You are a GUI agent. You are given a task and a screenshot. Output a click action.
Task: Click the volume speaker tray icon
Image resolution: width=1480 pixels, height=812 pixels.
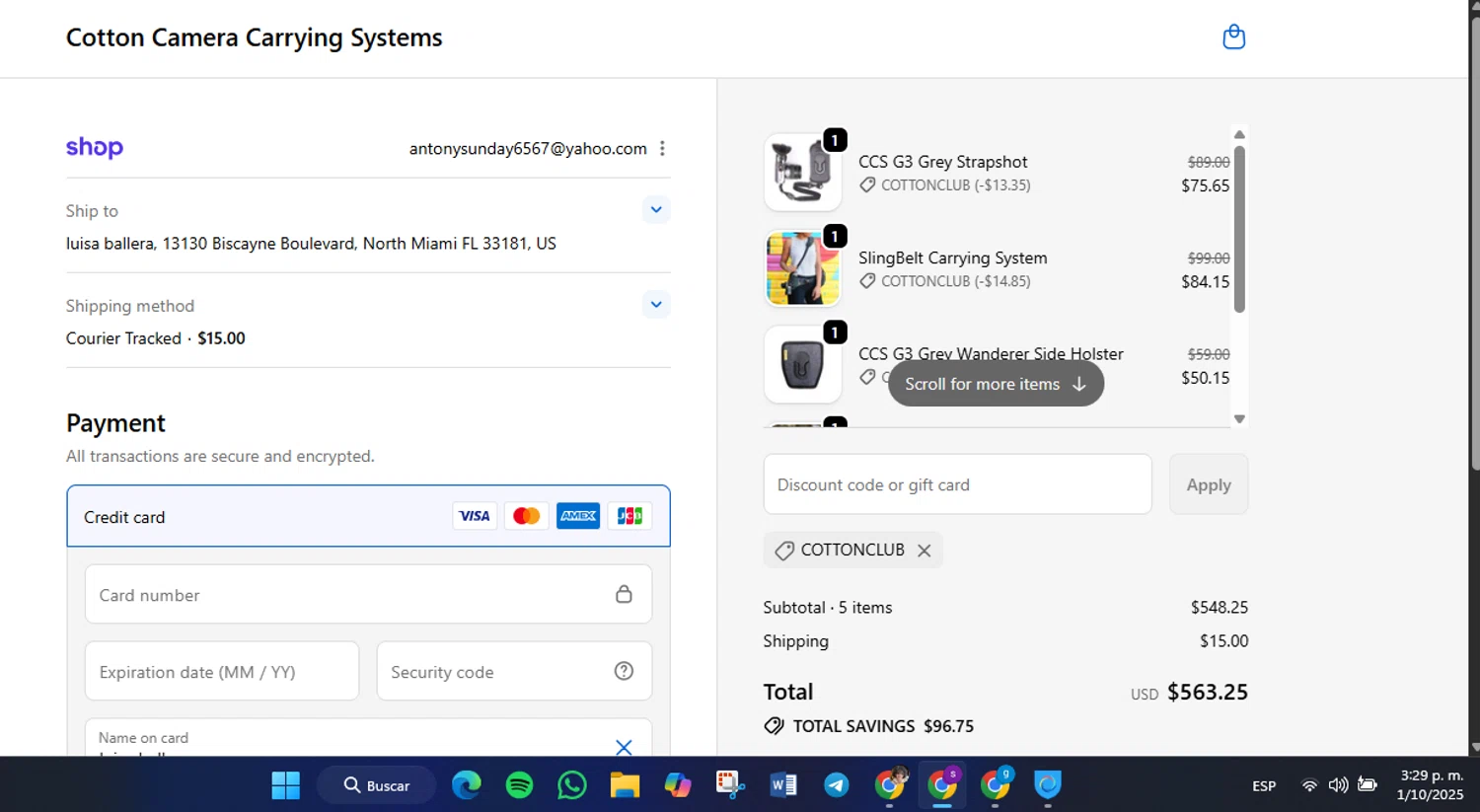1338,785
